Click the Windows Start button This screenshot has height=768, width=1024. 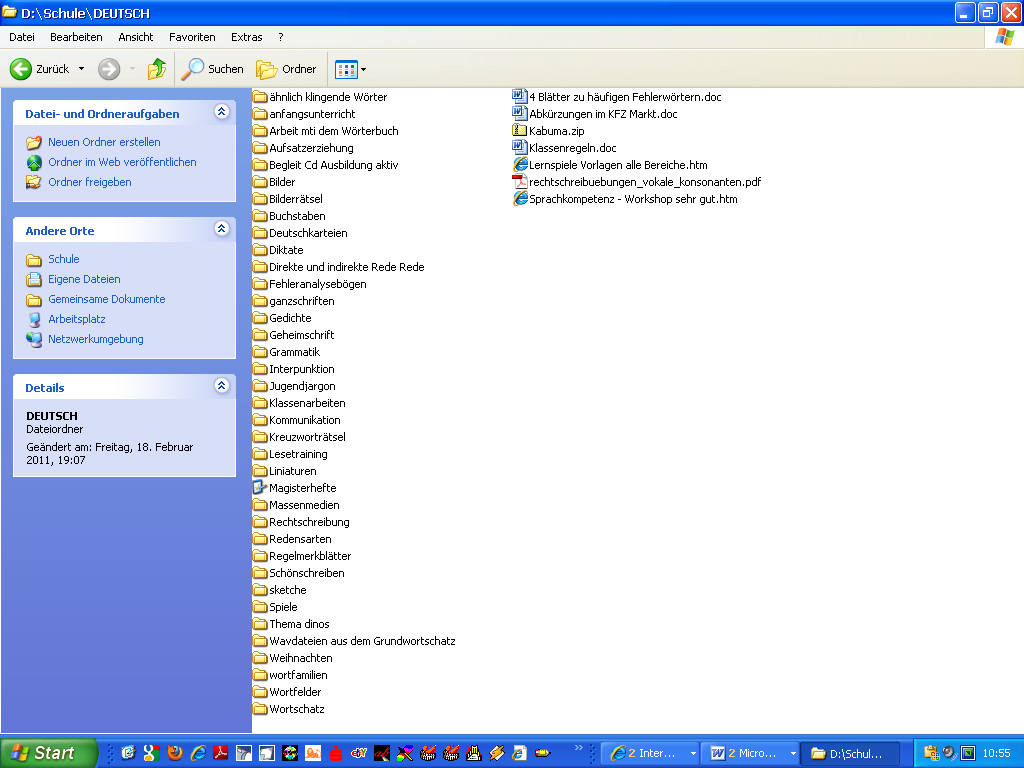pos(48,753)
